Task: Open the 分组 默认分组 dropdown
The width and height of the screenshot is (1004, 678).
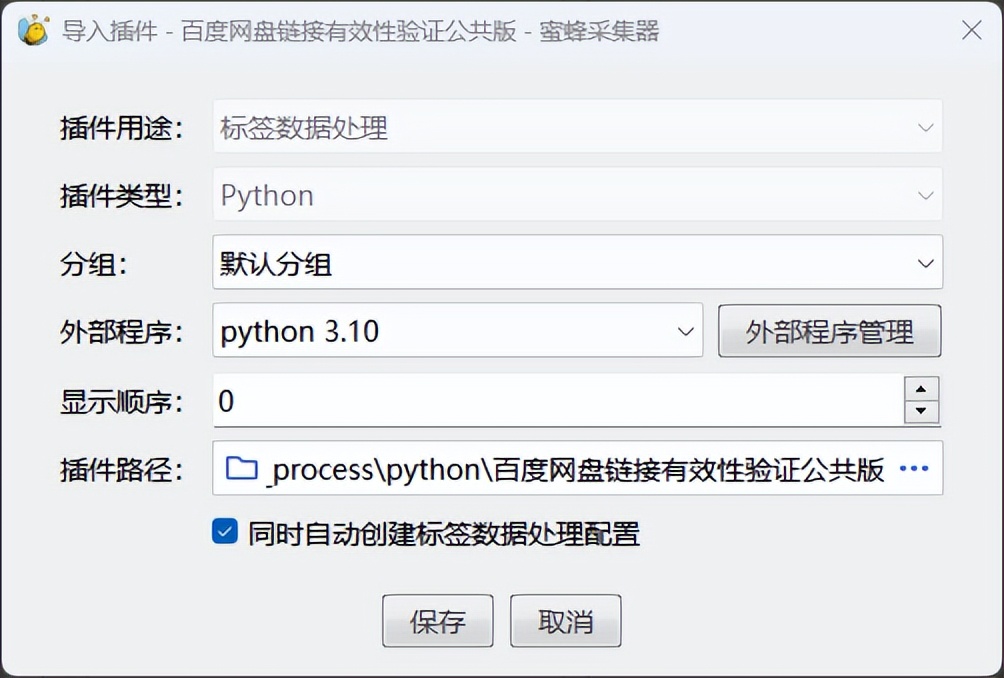Action: click(925, 263)
